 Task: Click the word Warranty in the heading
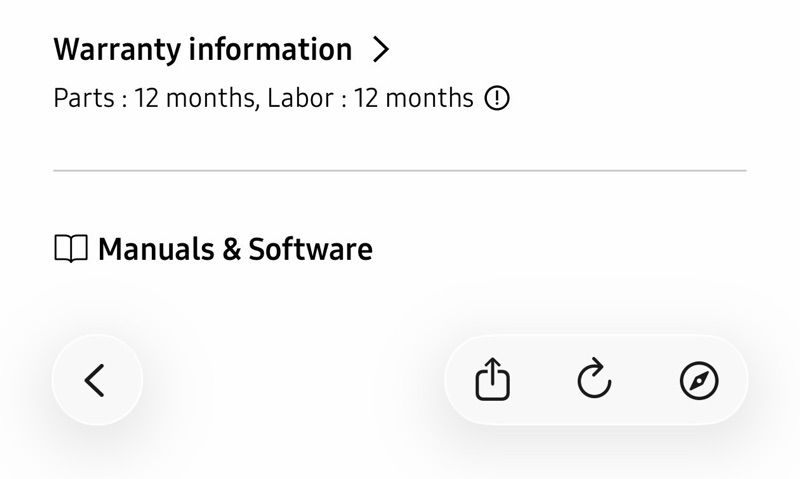[117, 51]
